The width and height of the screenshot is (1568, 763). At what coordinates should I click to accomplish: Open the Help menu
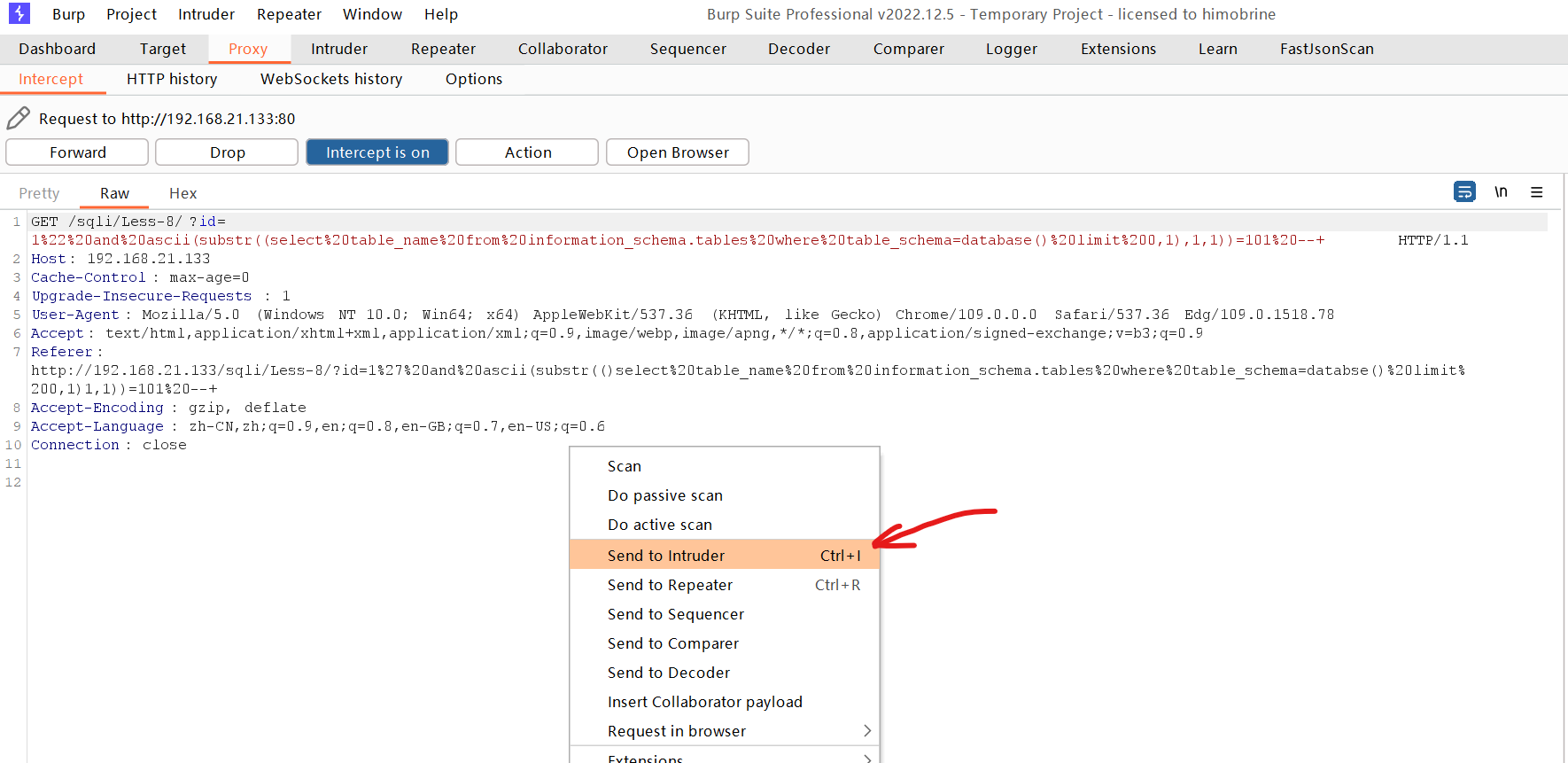coord(441,14)
